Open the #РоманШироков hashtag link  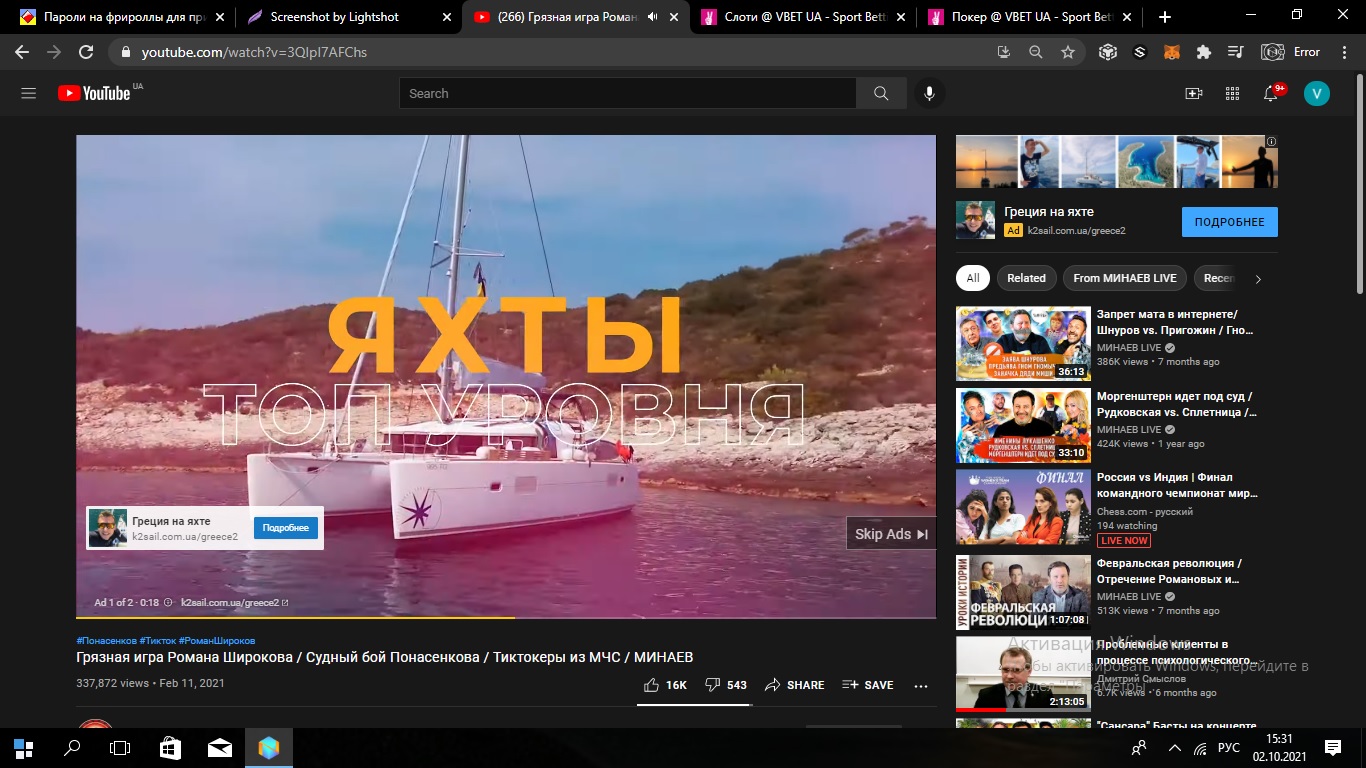pyautogui.click(x=217, y=640)
